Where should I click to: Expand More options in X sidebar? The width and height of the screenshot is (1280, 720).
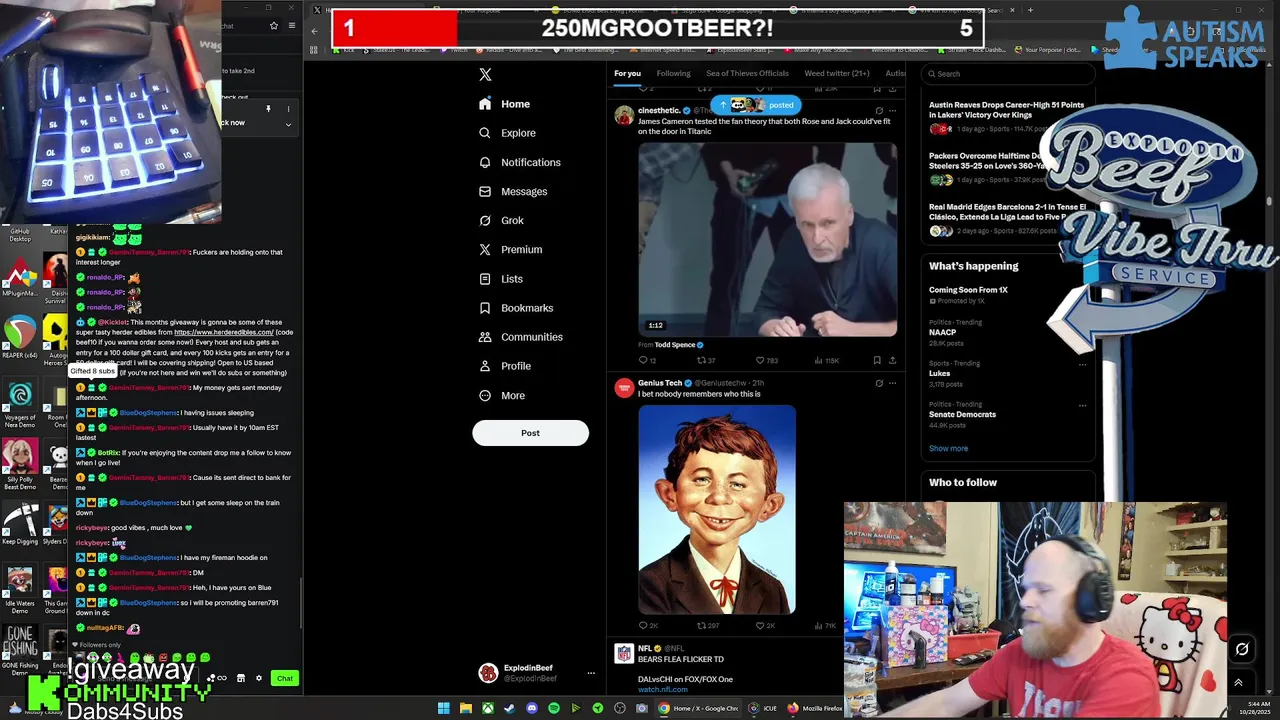coord(502,395)
